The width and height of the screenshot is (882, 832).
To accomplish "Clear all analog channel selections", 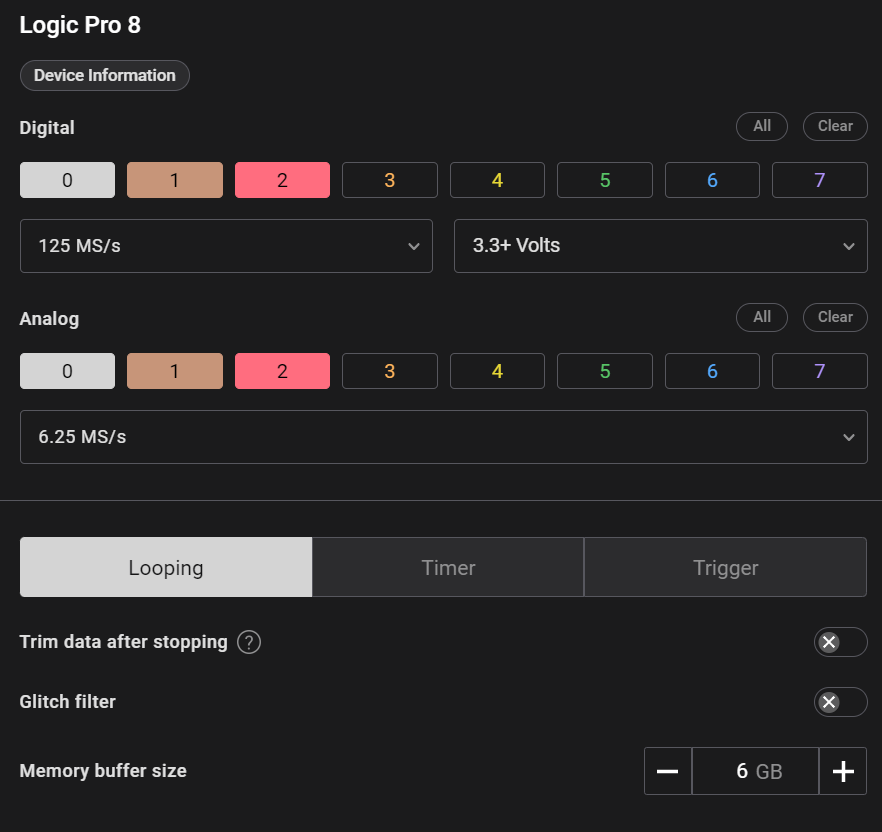I will pyautogui.click(x=835, y=317).
